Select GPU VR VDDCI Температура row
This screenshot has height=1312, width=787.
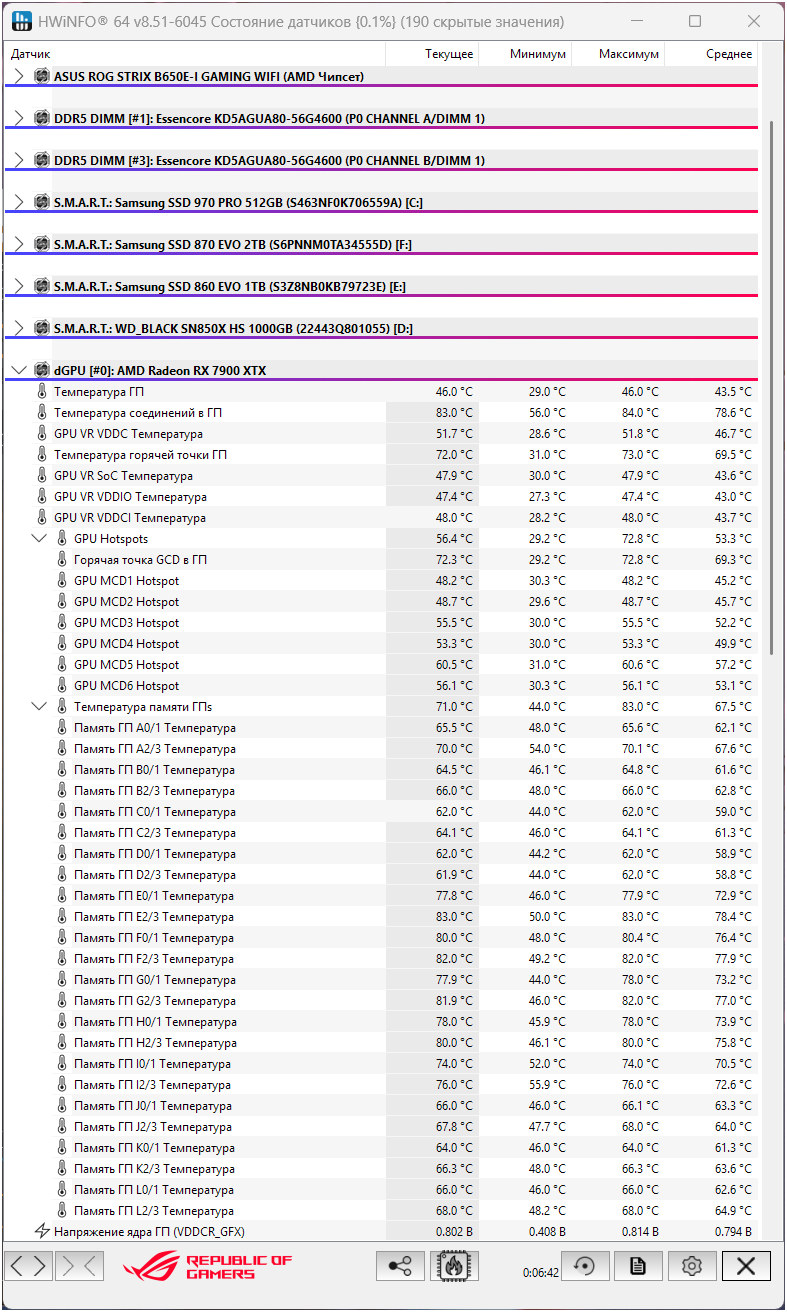click(381, 518)
